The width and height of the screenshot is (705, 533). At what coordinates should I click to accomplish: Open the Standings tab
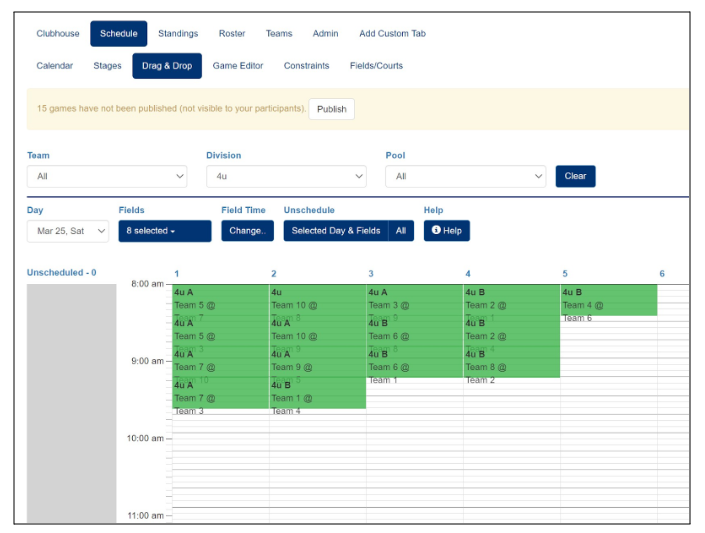[178, 33]
